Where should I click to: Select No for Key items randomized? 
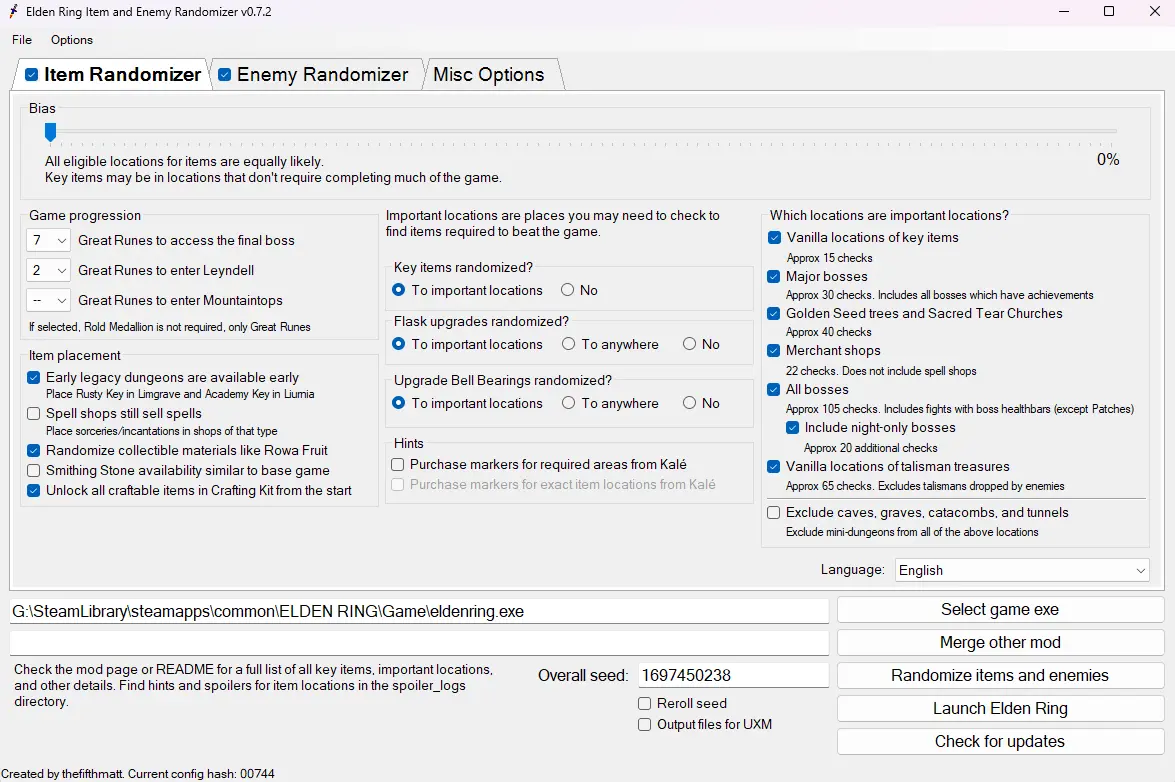click(567, 290)
